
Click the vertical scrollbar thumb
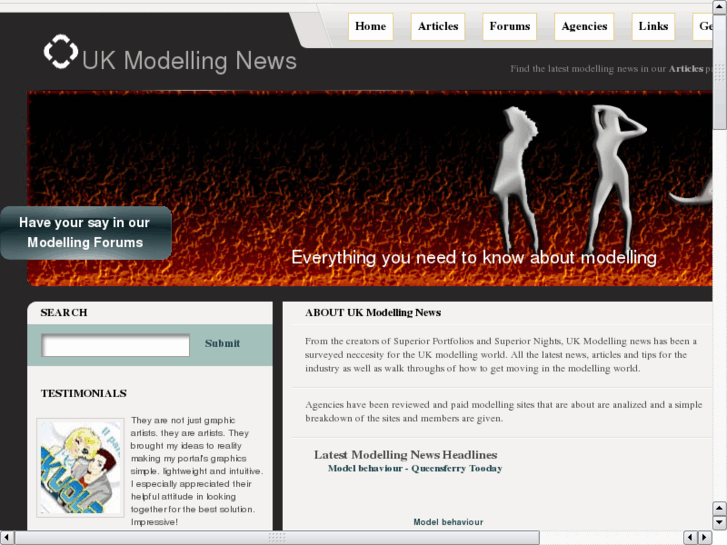point(720,72)
